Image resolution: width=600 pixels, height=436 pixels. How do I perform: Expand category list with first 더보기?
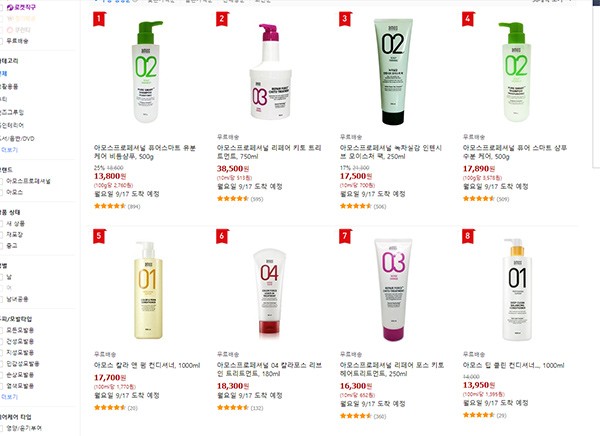pos(9,150)
